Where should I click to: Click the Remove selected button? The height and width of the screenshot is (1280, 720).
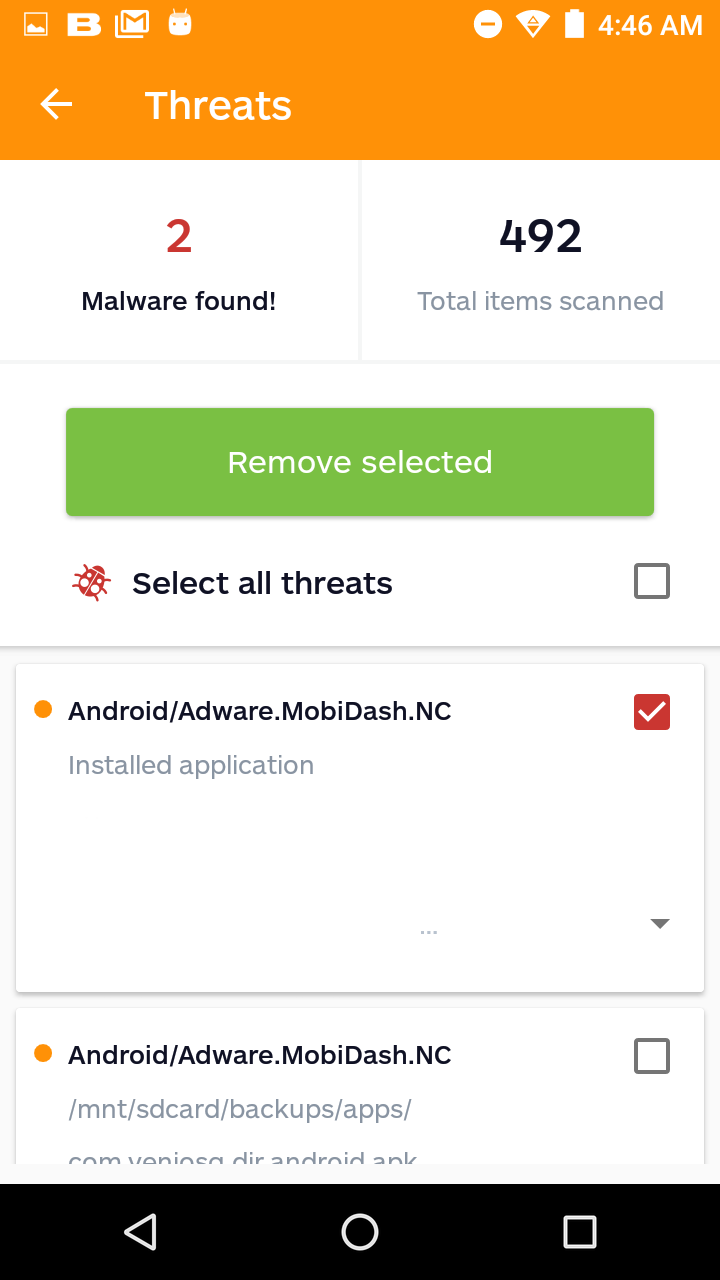pos(360,462)
